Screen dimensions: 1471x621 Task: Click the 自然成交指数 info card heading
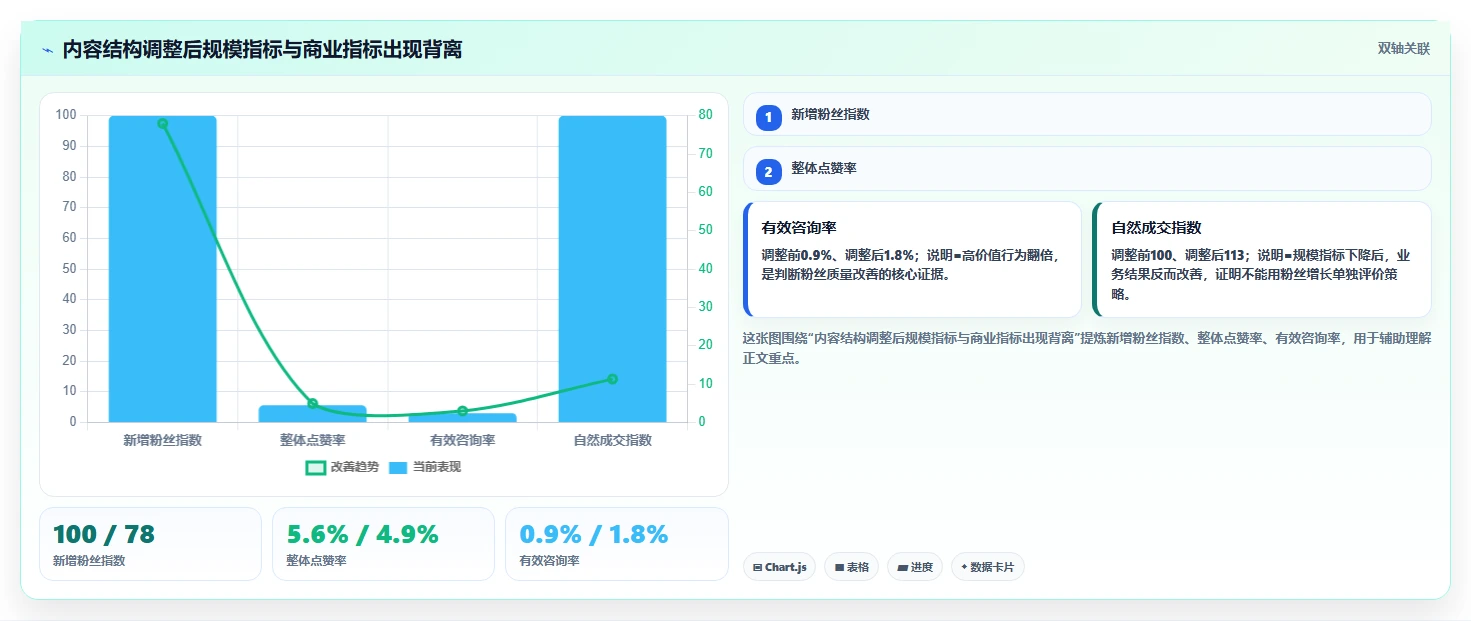tap(1156, 228)
